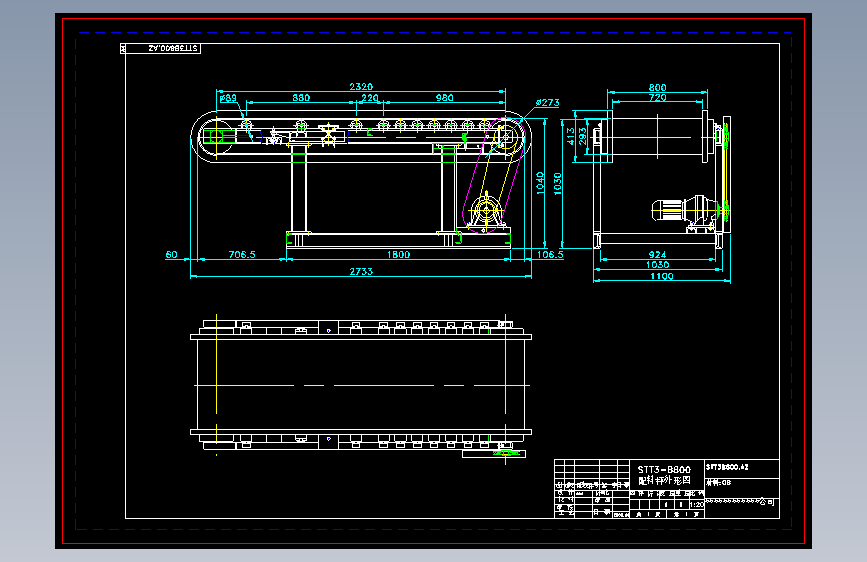Select the 2320 overall length dimension

click(361, 87)
